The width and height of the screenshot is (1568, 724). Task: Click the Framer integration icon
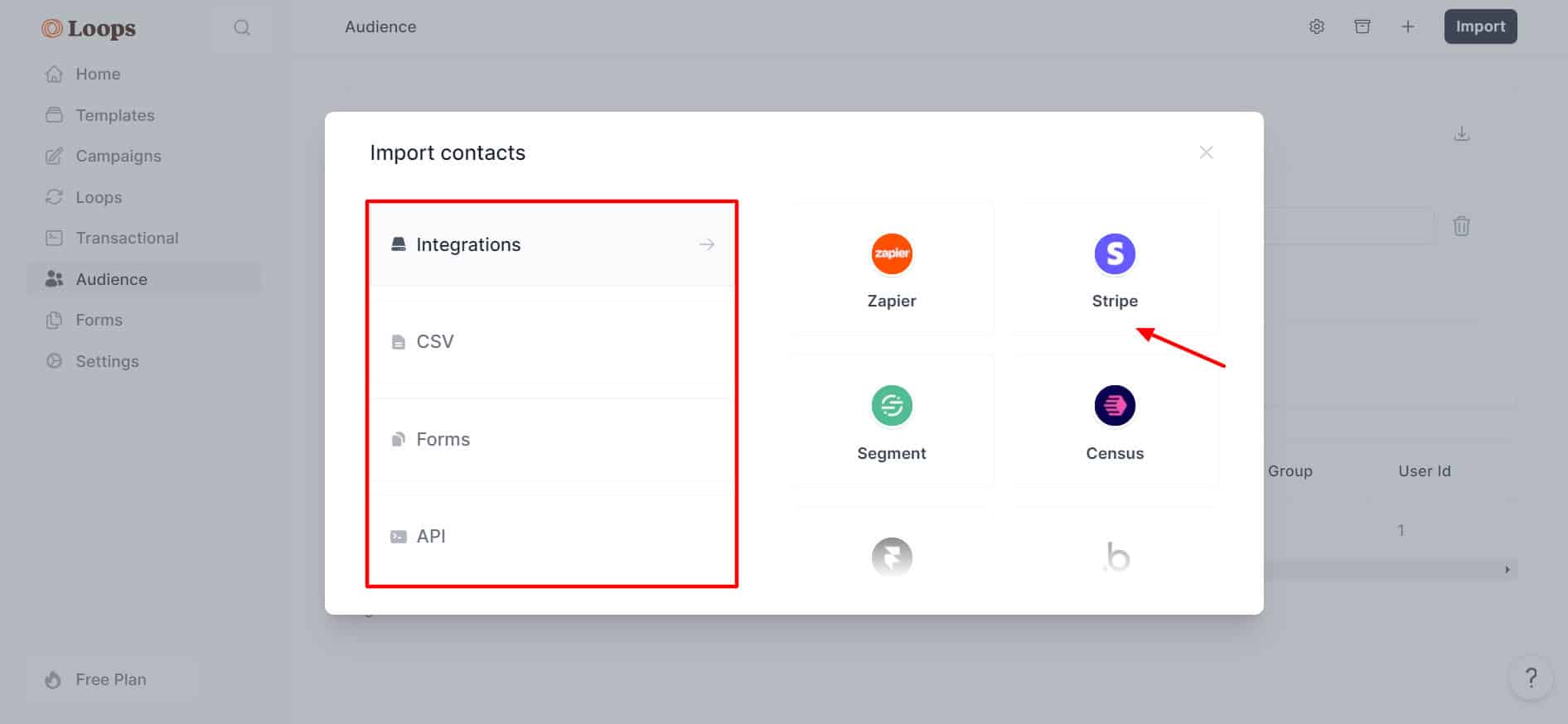coord(892,557)
